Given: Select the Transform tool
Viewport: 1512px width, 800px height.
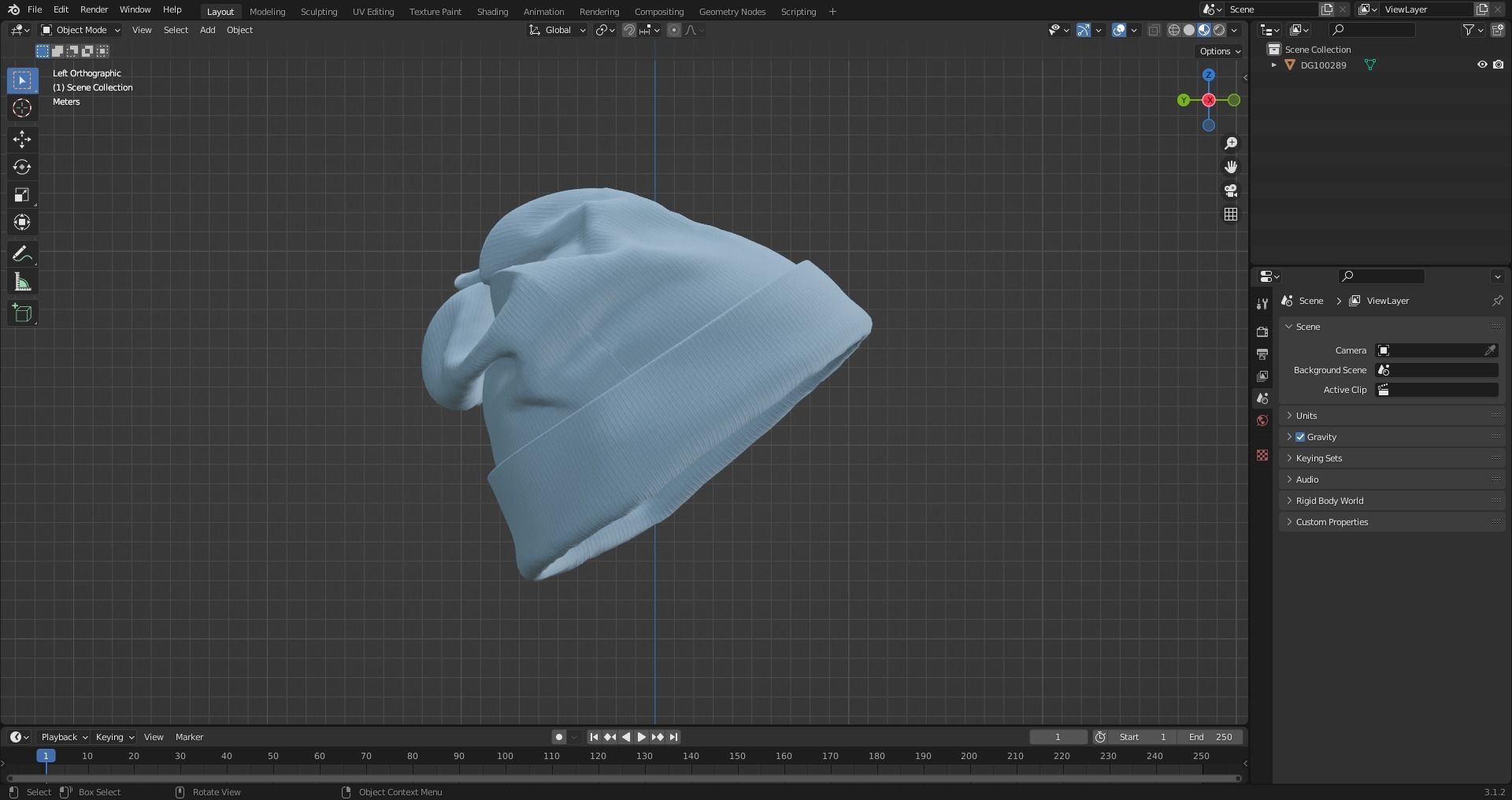Looking at the screenshot, I should point(22,222).
